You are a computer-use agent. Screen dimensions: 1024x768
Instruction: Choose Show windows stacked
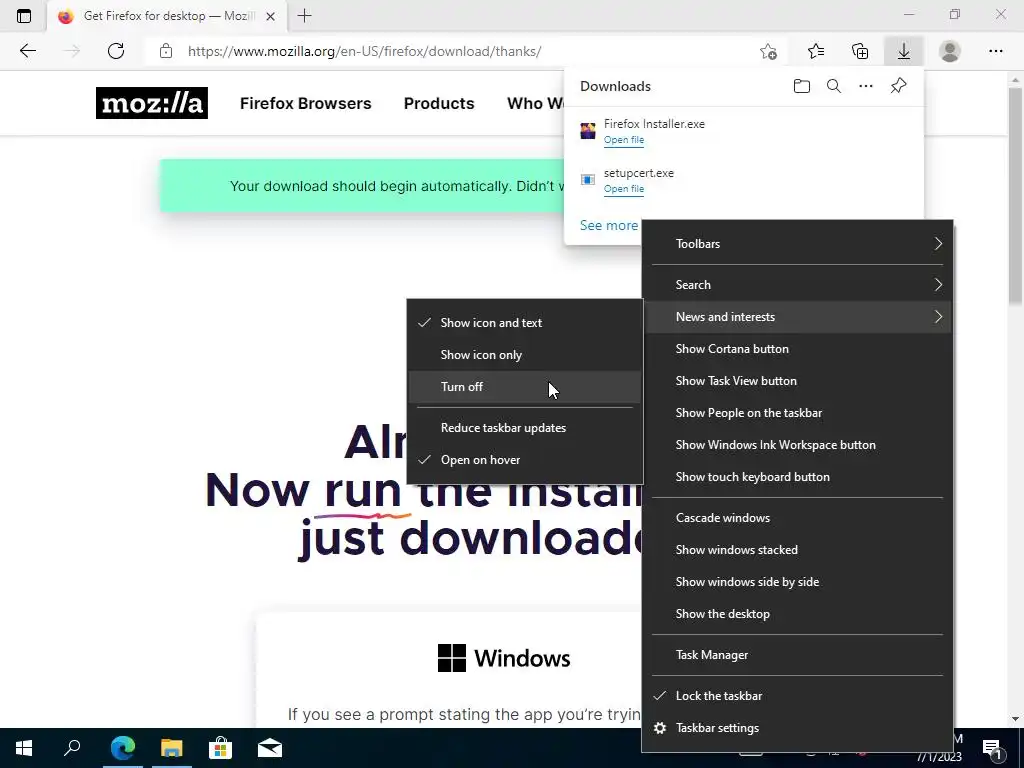pos(797,550)
